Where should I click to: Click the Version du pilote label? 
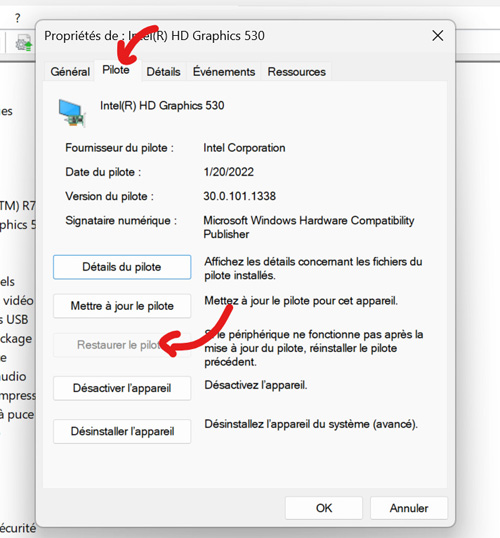click(x=109, y=196)
